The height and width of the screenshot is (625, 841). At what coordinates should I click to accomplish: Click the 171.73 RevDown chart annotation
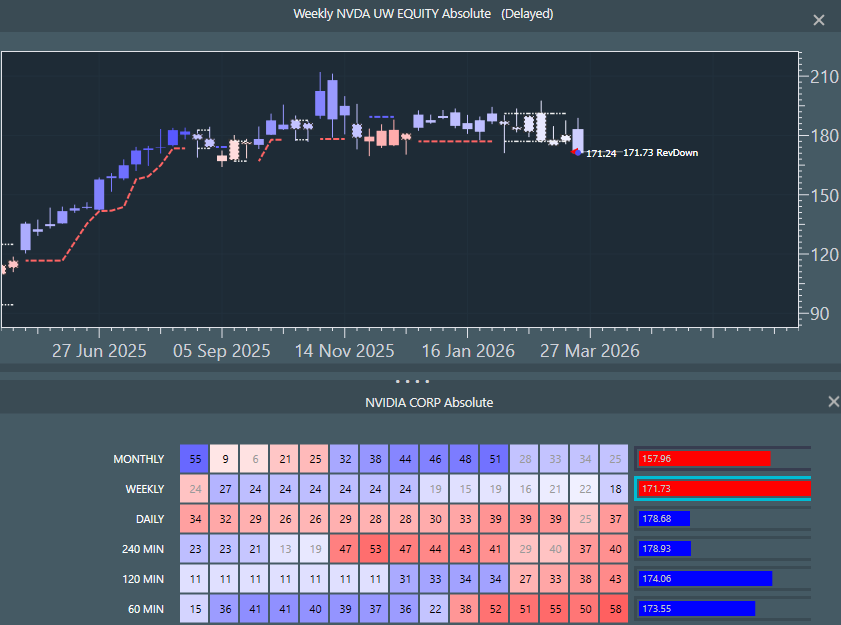[660, 153]
